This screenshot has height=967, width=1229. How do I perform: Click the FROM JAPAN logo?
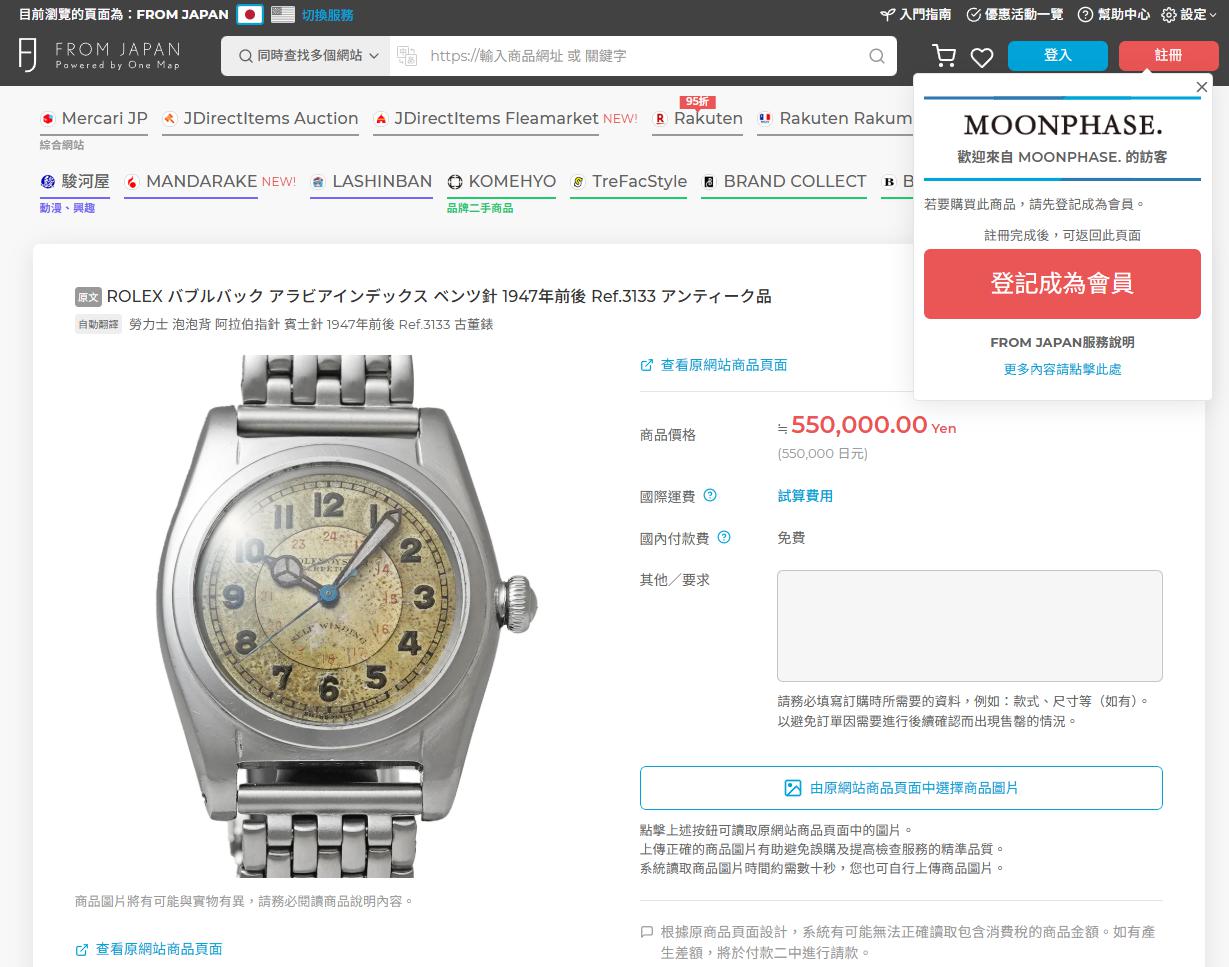pyautogui.click(x=99, y=56)
